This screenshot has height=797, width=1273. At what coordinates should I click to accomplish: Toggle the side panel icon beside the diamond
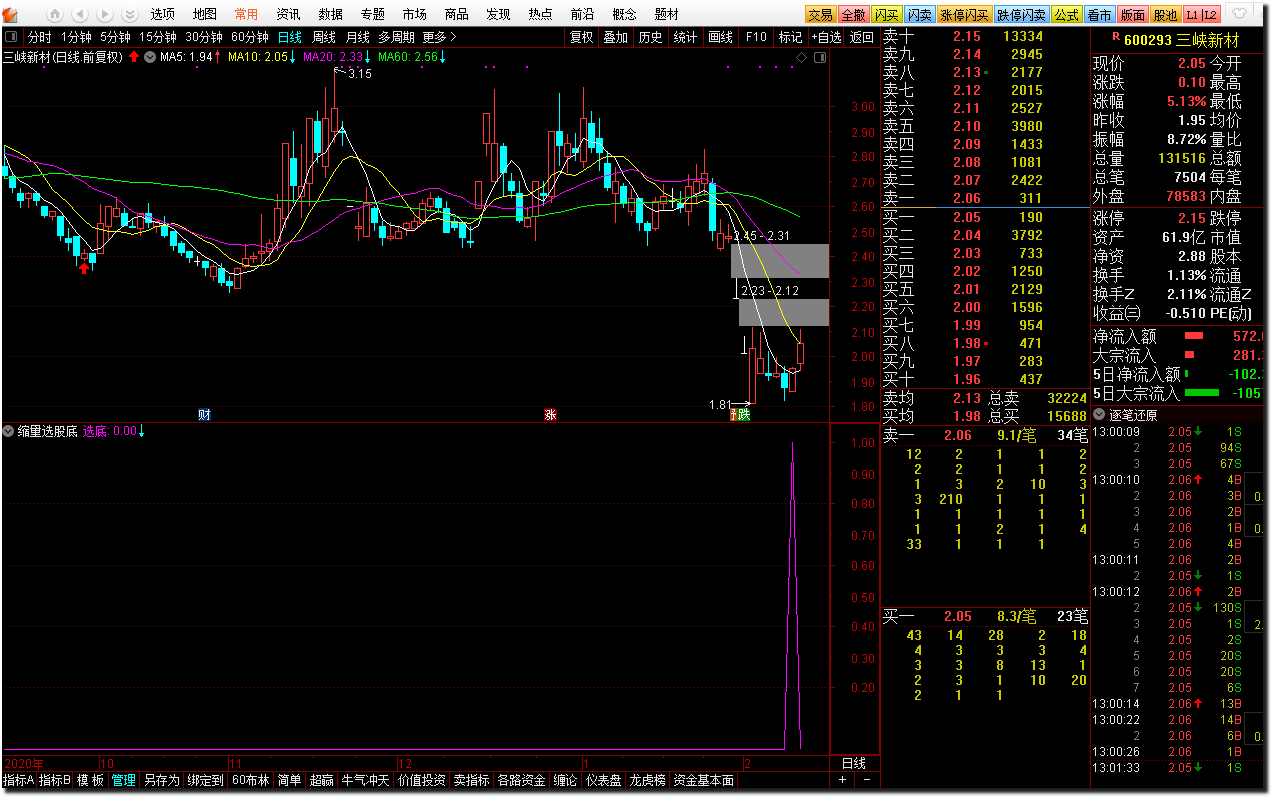click(x=821, y=58)
